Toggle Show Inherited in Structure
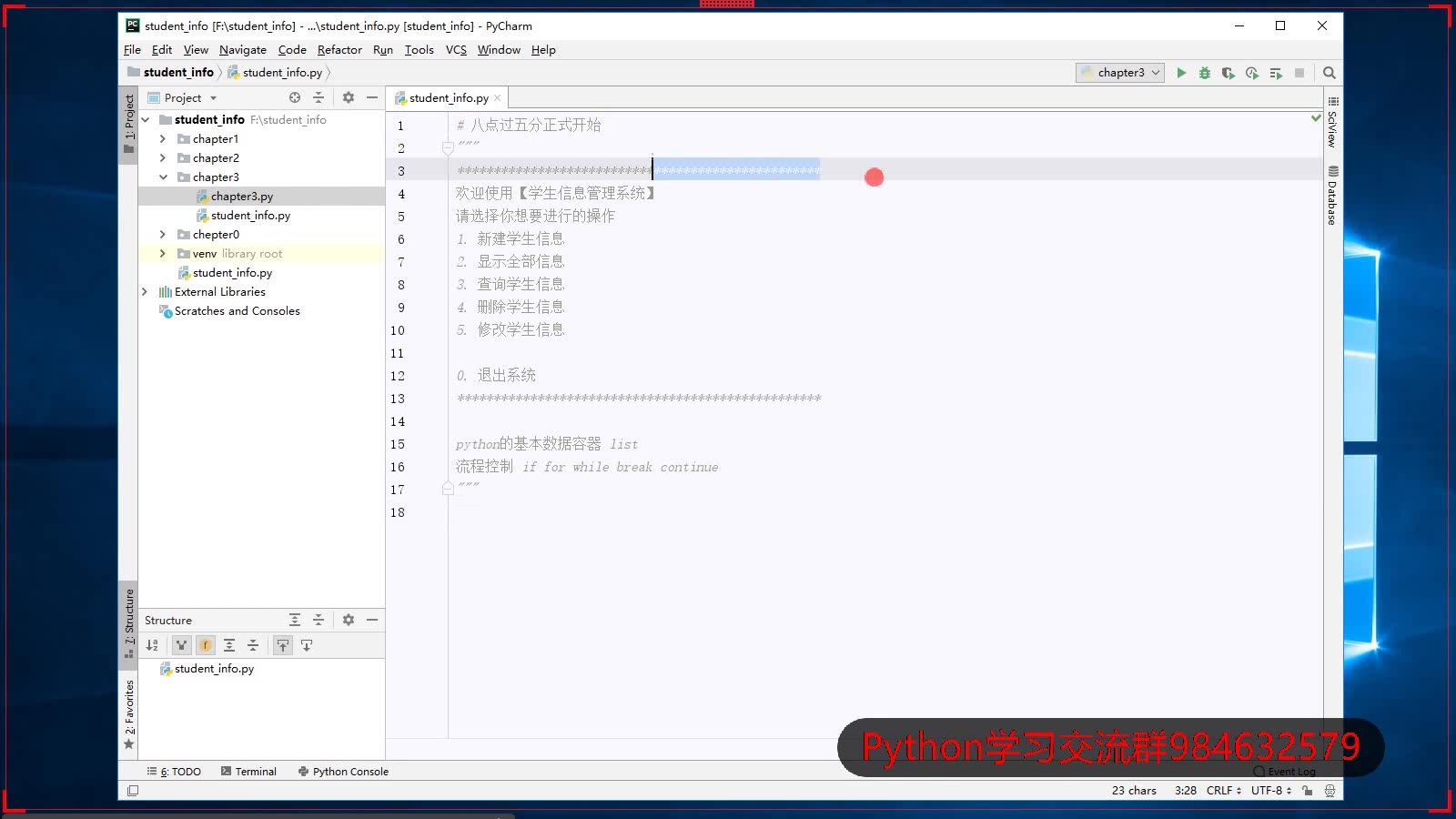Screen dimensions: 1456x819 coord(182,645)
